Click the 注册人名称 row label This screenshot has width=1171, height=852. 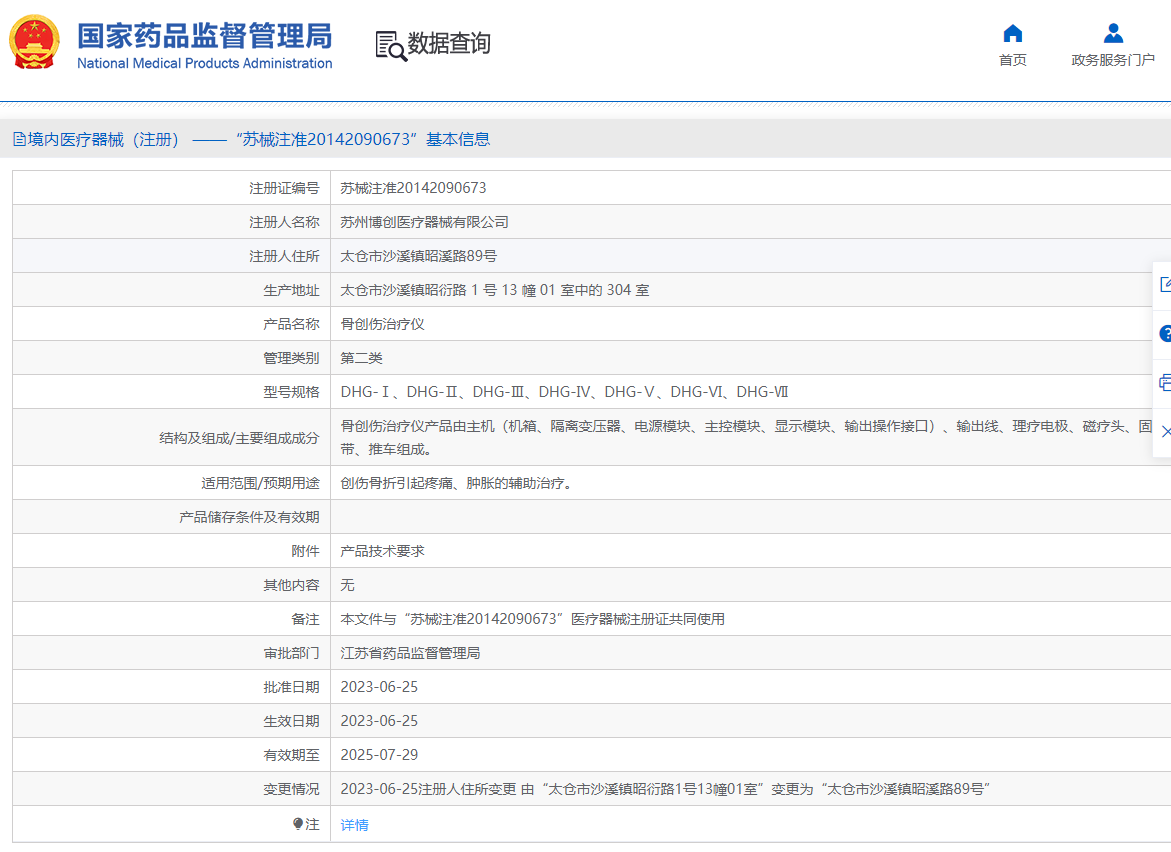click(x=285, y=222)
